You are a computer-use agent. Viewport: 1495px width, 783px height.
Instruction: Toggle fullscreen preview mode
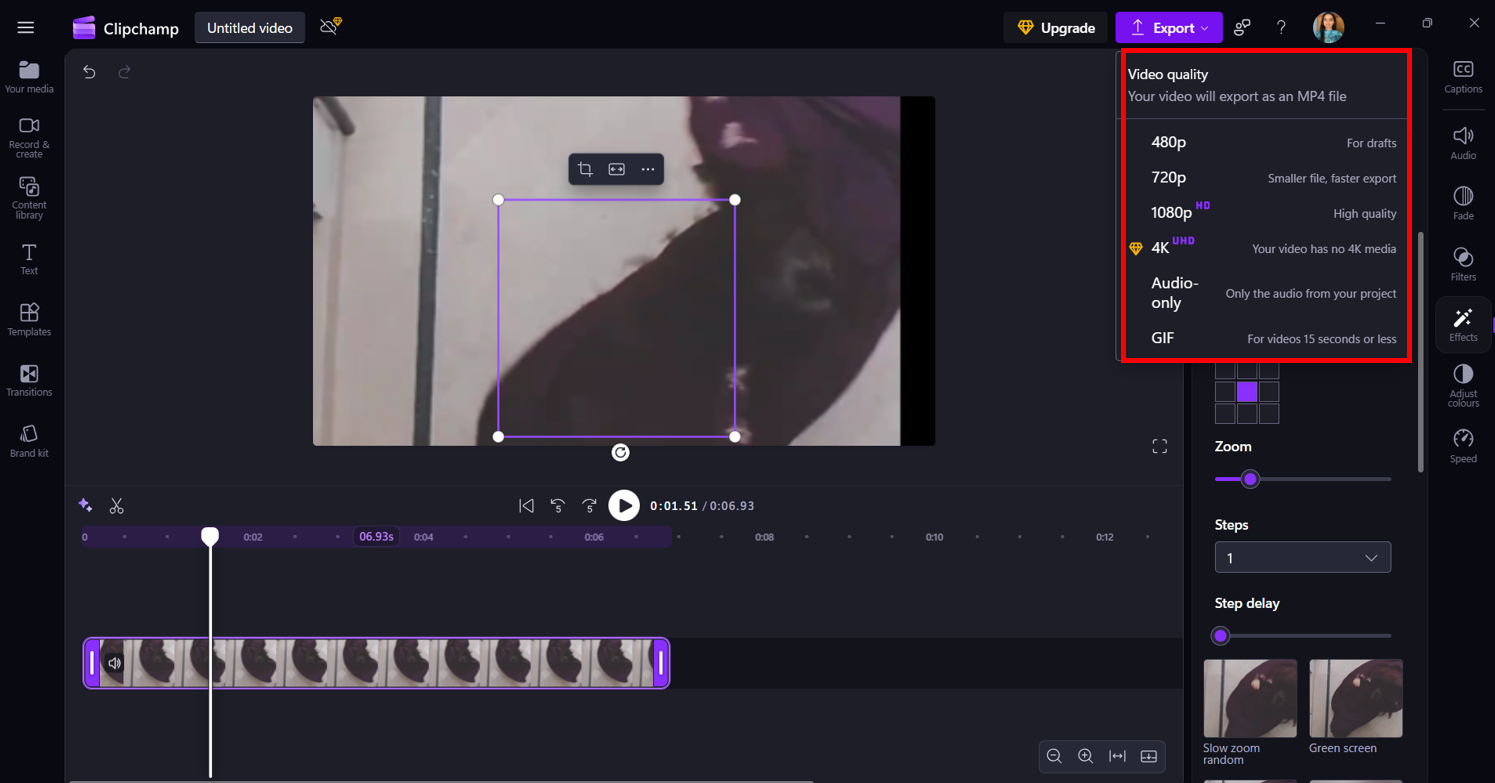click(x=1159, y=446)
